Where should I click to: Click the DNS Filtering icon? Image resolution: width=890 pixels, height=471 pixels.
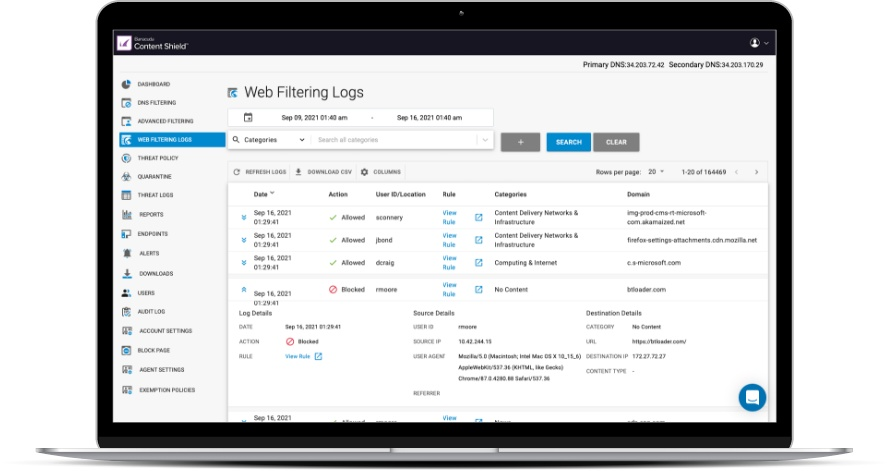[x=126, y=103]
